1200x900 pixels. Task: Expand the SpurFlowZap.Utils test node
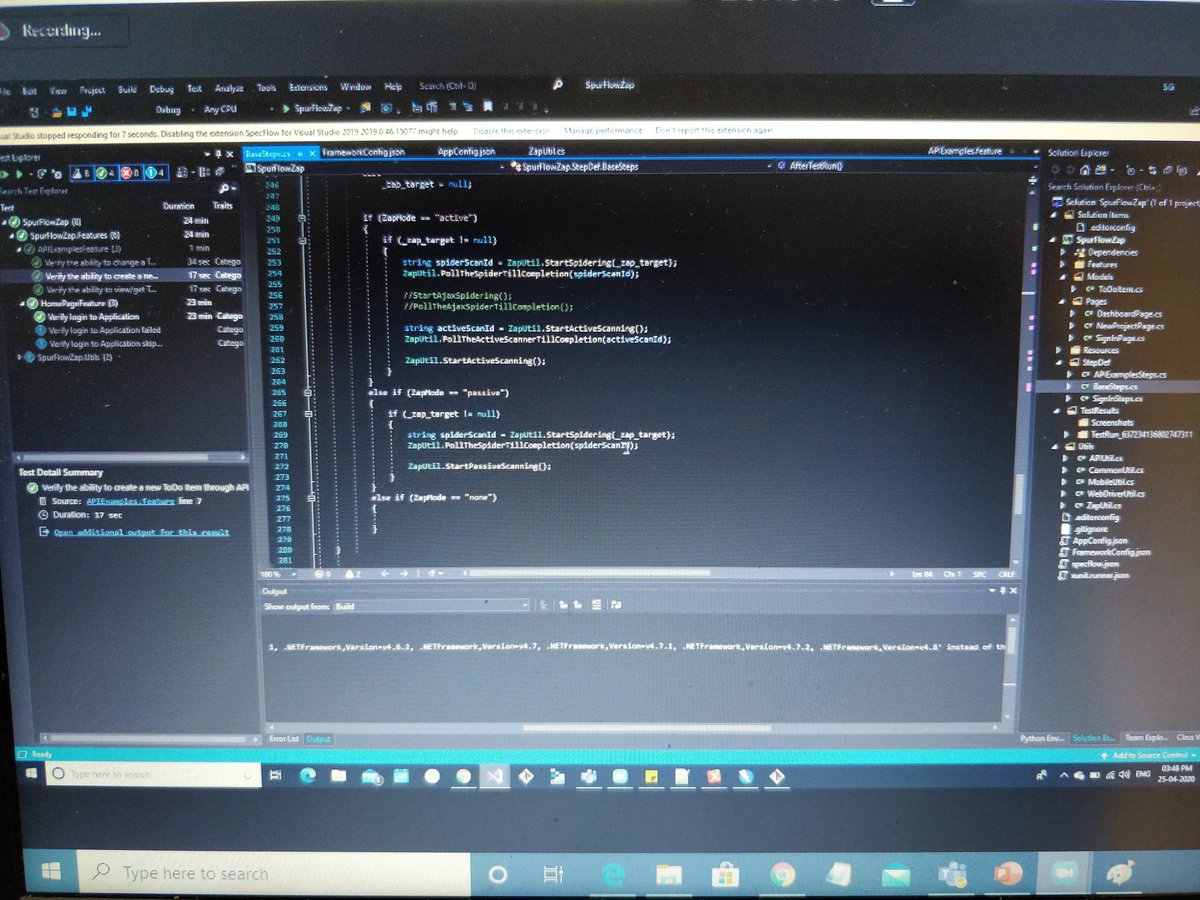(x=21, y=356)
